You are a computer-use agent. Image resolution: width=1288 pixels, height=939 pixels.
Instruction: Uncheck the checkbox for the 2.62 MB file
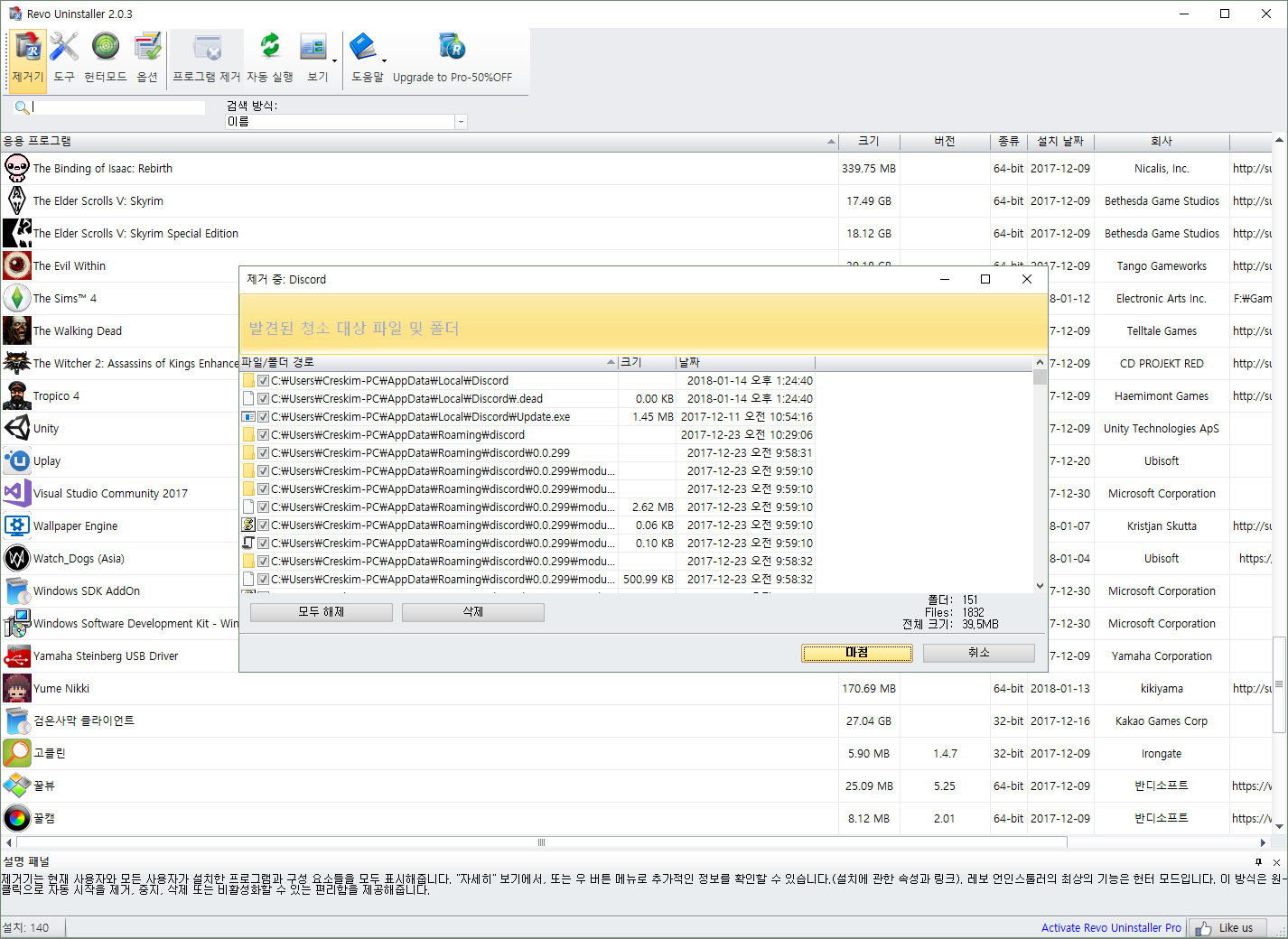pyautogui.click(x=264, y=507)
